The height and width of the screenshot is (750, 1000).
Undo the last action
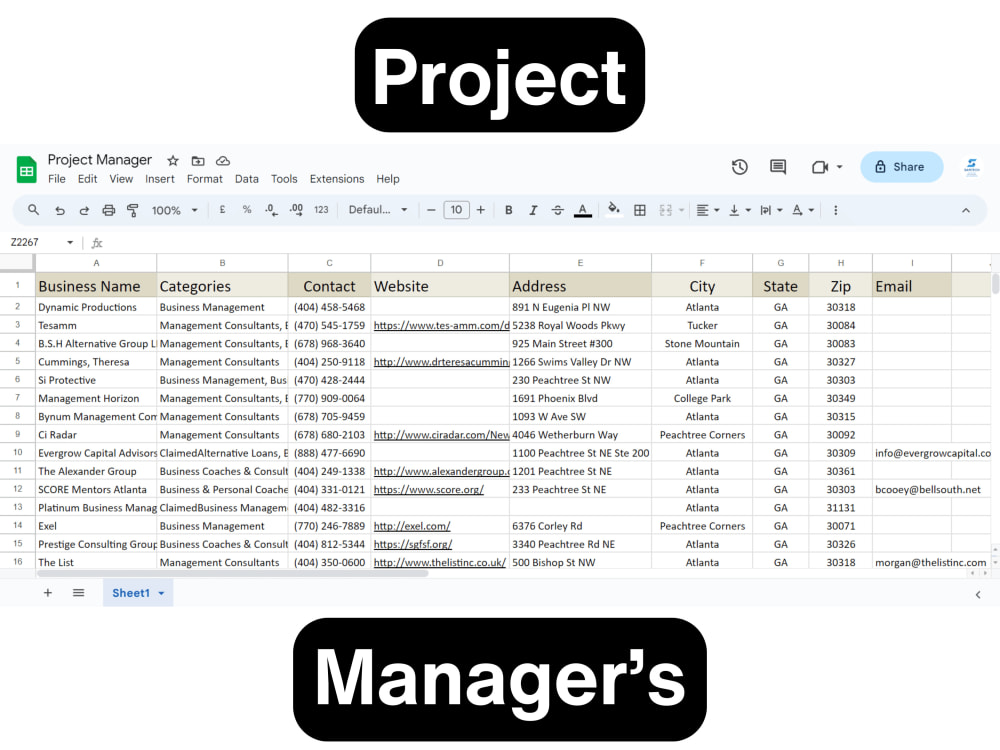[59, 210]
